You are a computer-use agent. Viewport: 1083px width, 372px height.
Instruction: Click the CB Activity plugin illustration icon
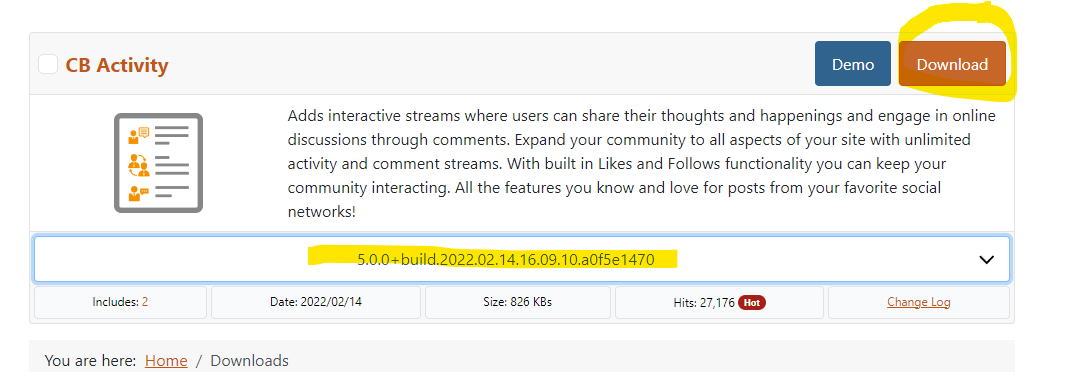tap(158, 163)
